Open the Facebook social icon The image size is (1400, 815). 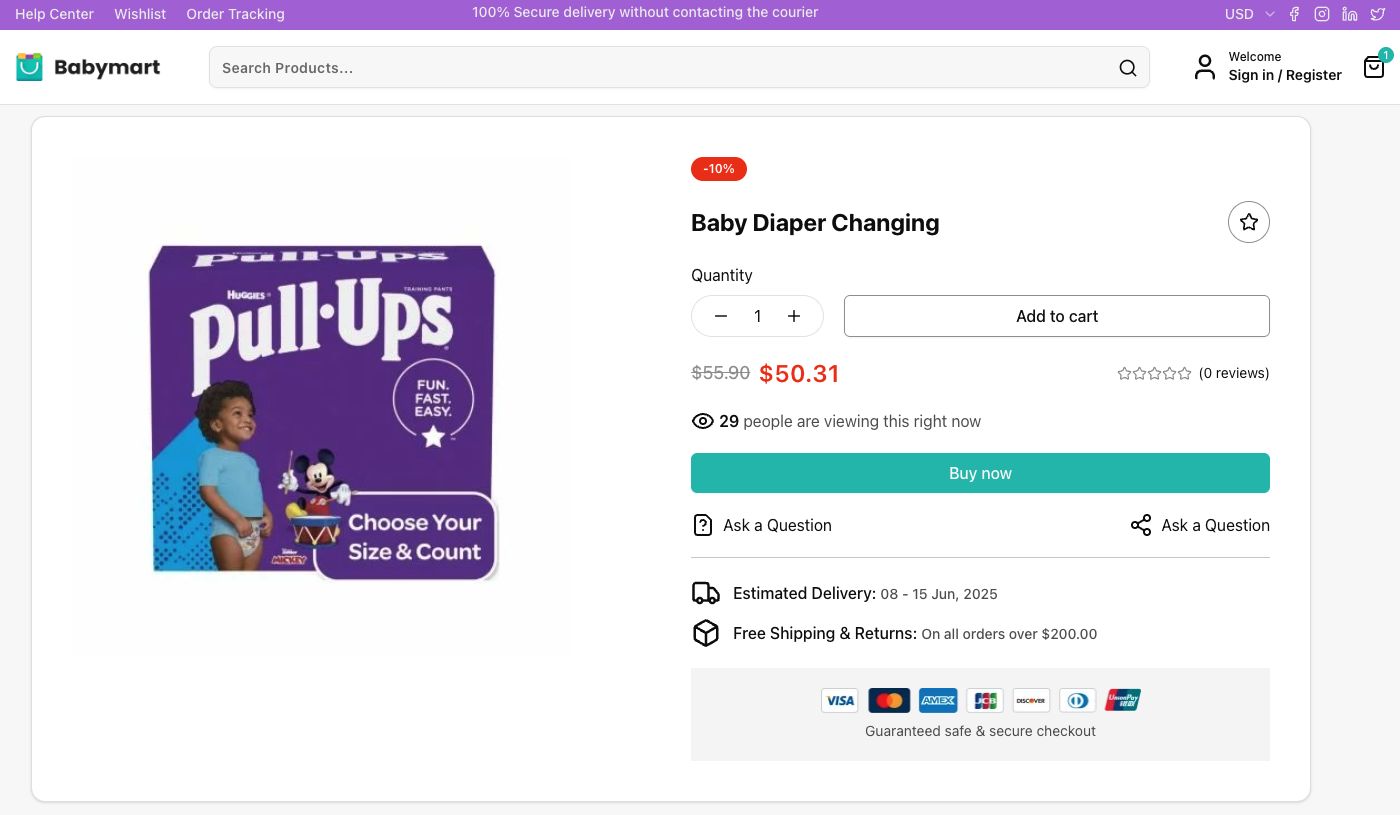click(x=1294, y=14)
